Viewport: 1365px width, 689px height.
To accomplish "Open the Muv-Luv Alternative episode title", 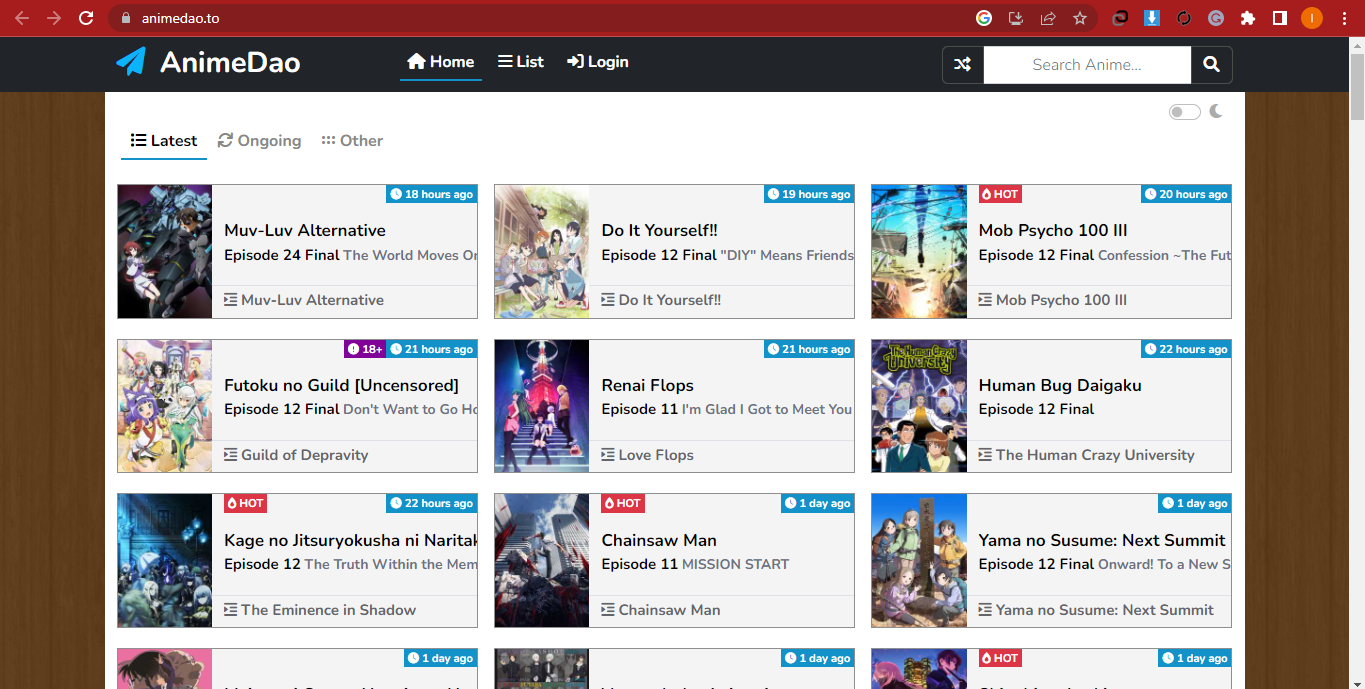I will pyautogui.click(x=305, y=230).
